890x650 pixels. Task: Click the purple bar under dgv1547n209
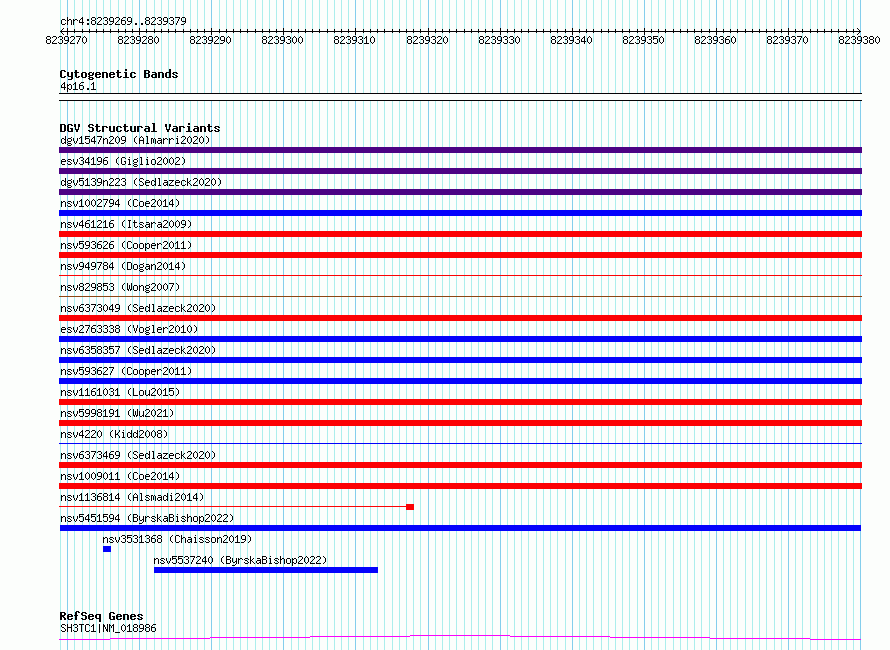click(x=460, y=150)
